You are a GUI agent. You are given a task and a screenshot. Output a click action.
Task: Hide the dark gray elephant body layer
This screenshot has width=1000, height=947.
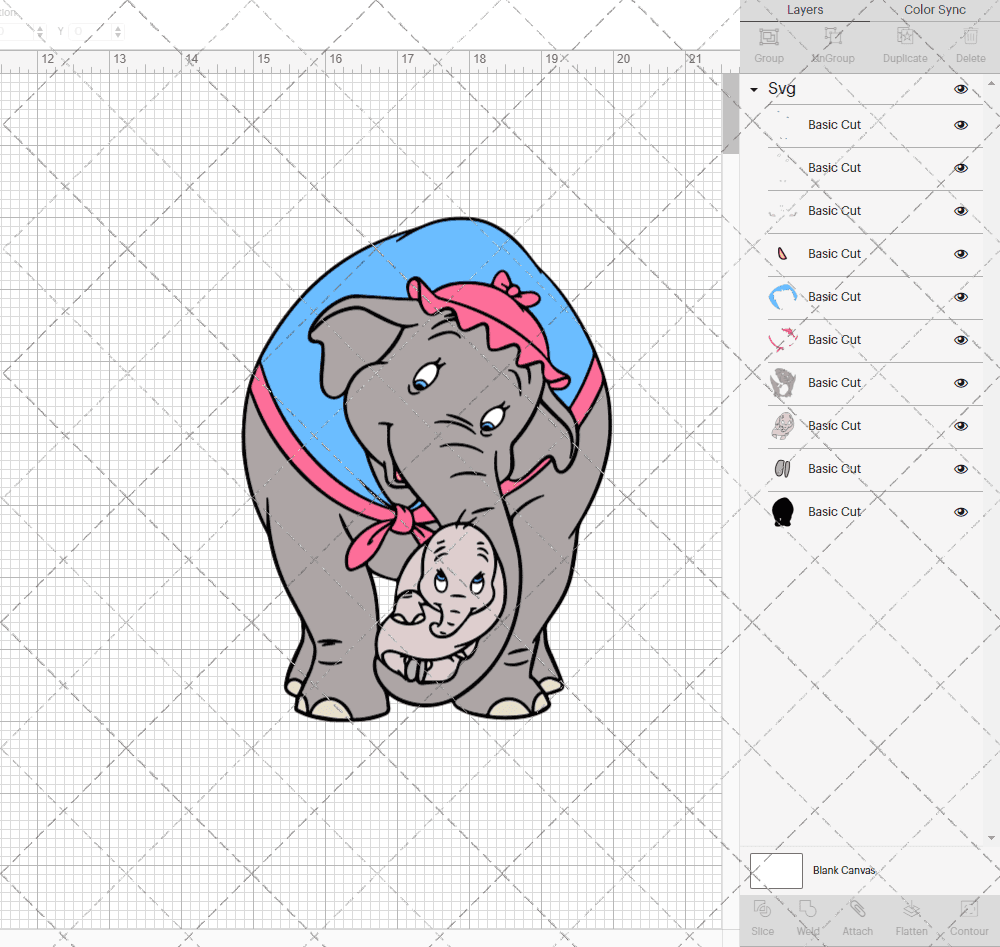(x=960, y=383)
